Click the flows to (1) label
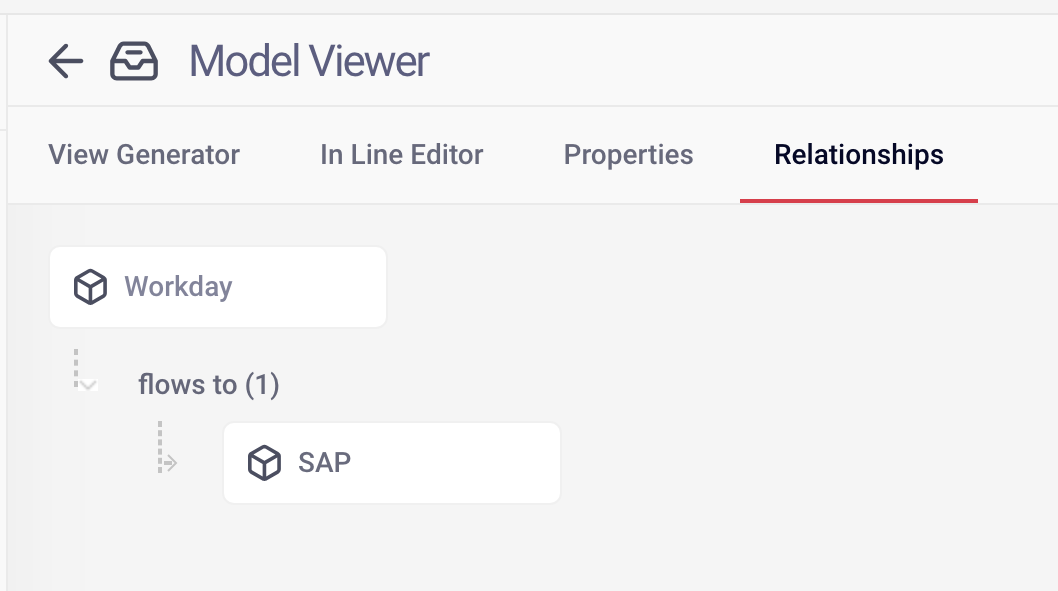The height and width of the screenshot is (591, 1058). point(208,385)
